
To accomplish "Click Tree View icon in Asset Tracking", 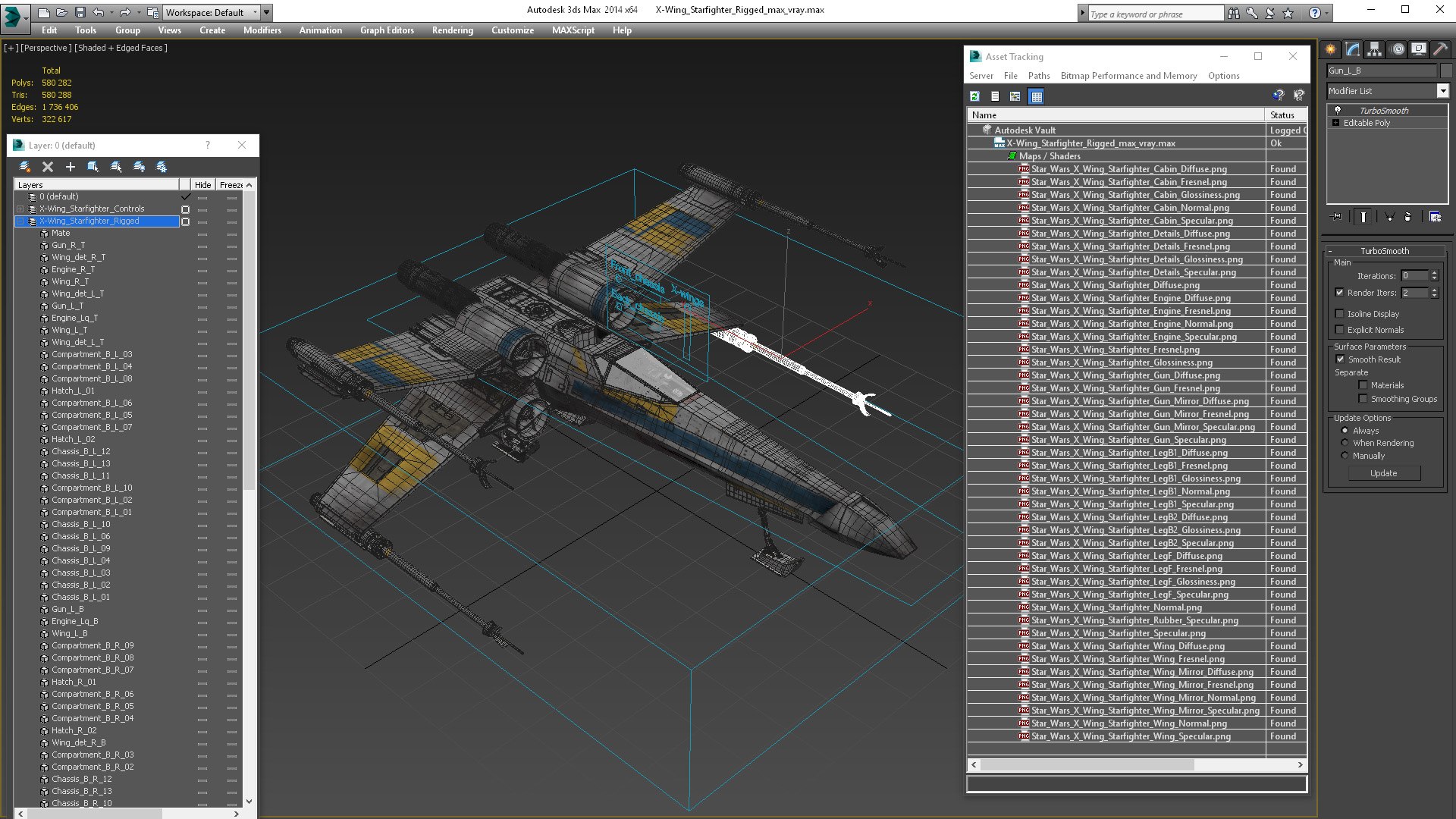I will coord(1015,96).
